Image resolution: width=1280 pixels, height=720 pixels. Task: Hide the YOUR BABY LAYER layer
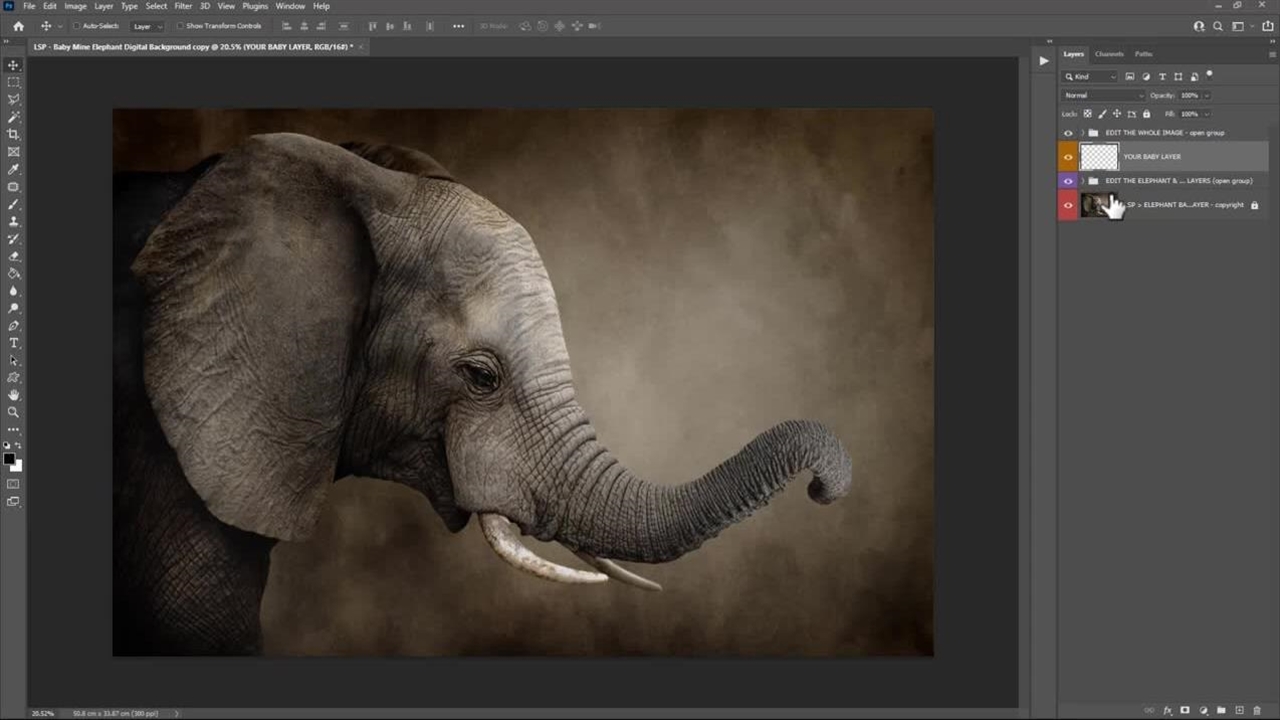tap(1068, 157)
